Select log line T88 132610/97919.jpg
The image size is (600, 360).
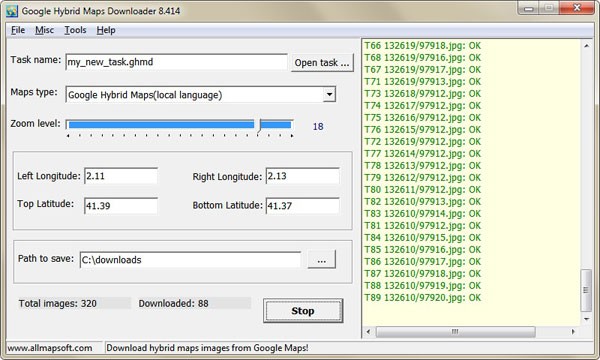[x=422, y=285]
